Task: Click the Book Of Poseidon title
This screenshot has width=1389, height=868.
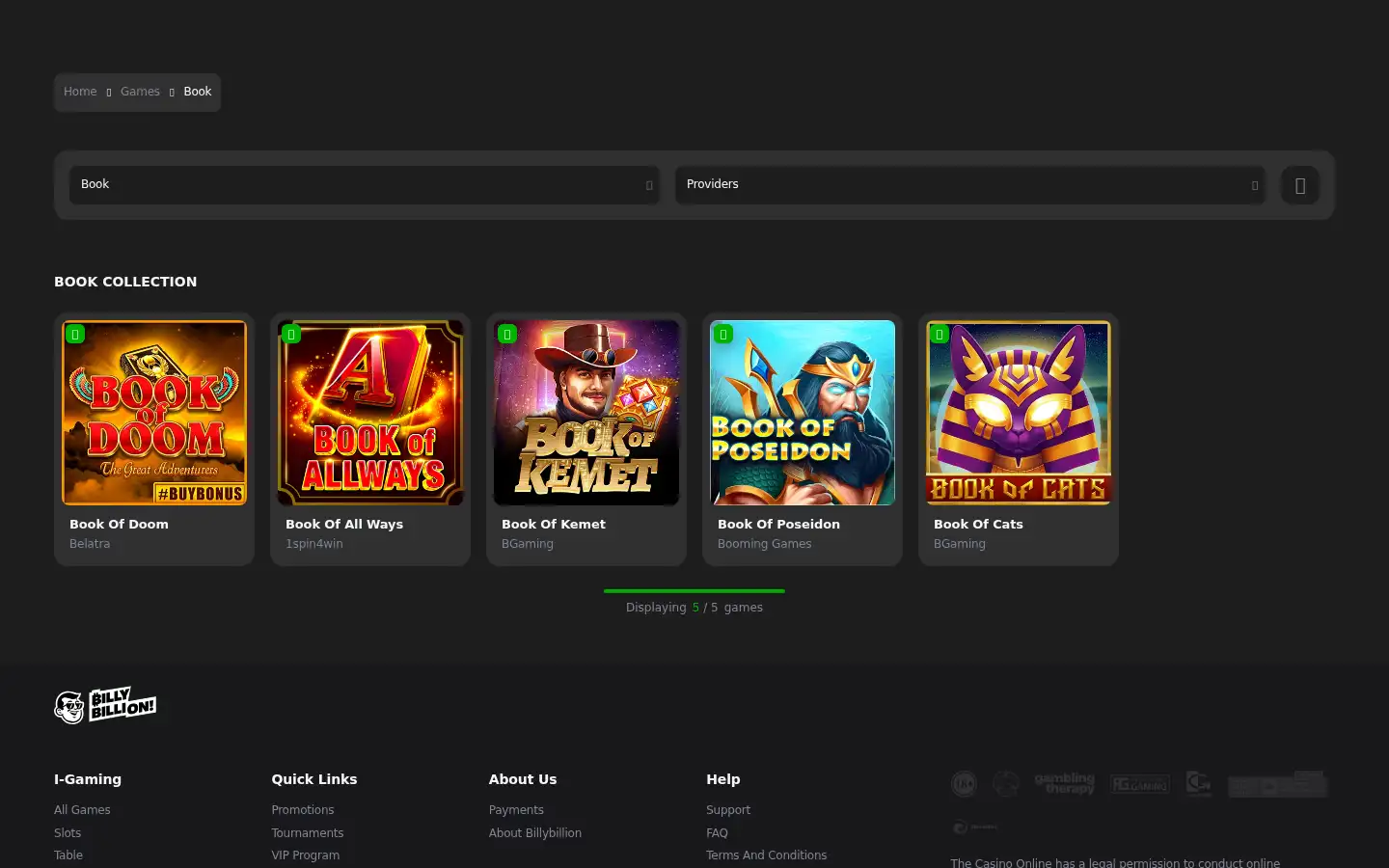Action: (778, 525)
